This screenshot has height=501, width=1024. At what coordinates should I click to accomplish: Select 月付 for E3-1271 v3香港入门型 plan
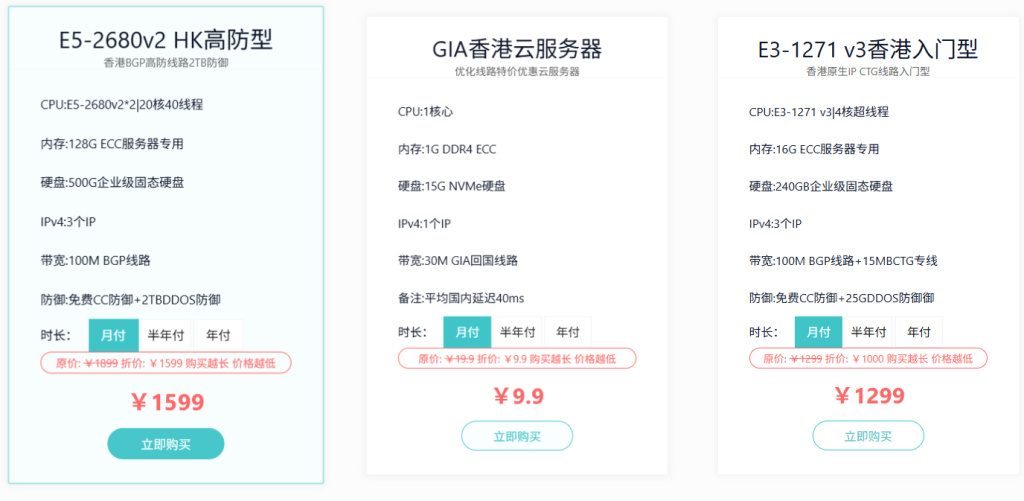pos(819,332)
